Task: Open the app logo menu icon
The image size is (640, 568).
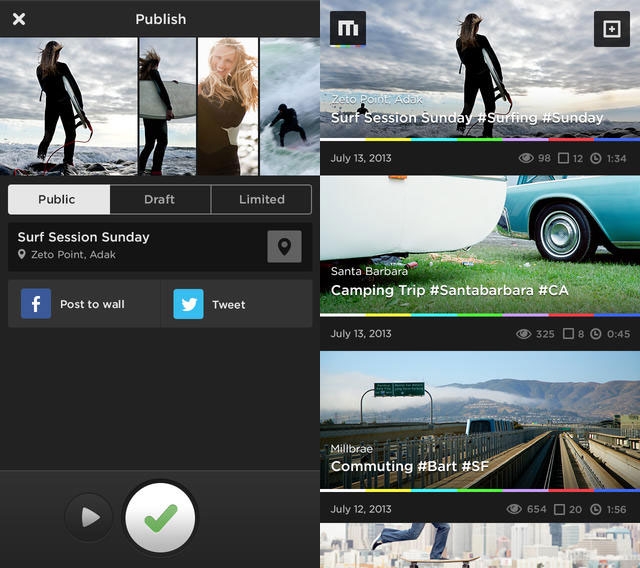Action: click(x=348, y=29)
